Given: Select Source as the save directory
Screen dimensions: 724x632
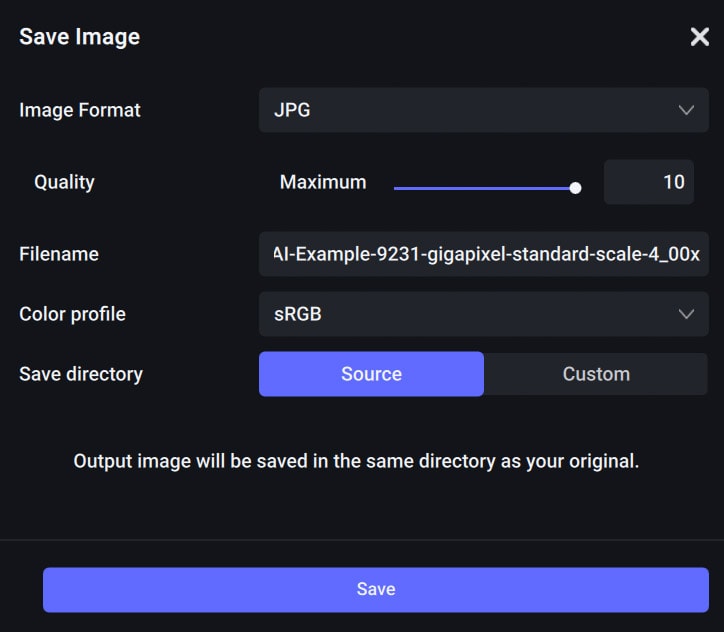Looking at the screenshot, I should click(371, 374).
